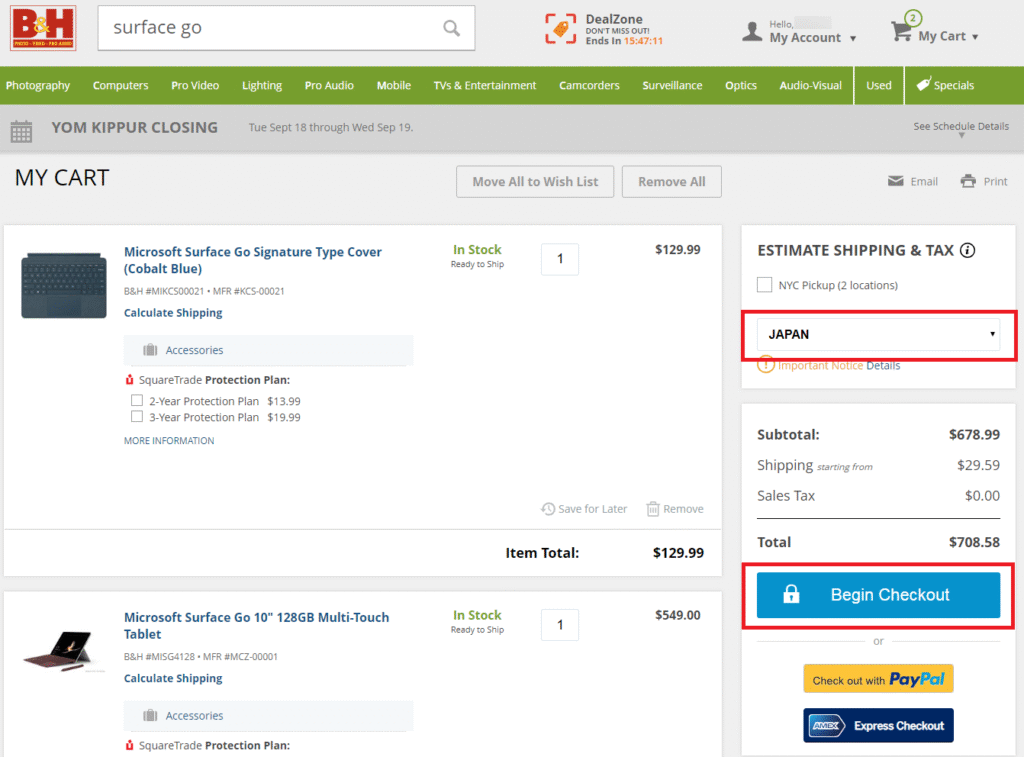1024x757 pixels.
Task: Open the Computers menu
Action: point(120,85)
